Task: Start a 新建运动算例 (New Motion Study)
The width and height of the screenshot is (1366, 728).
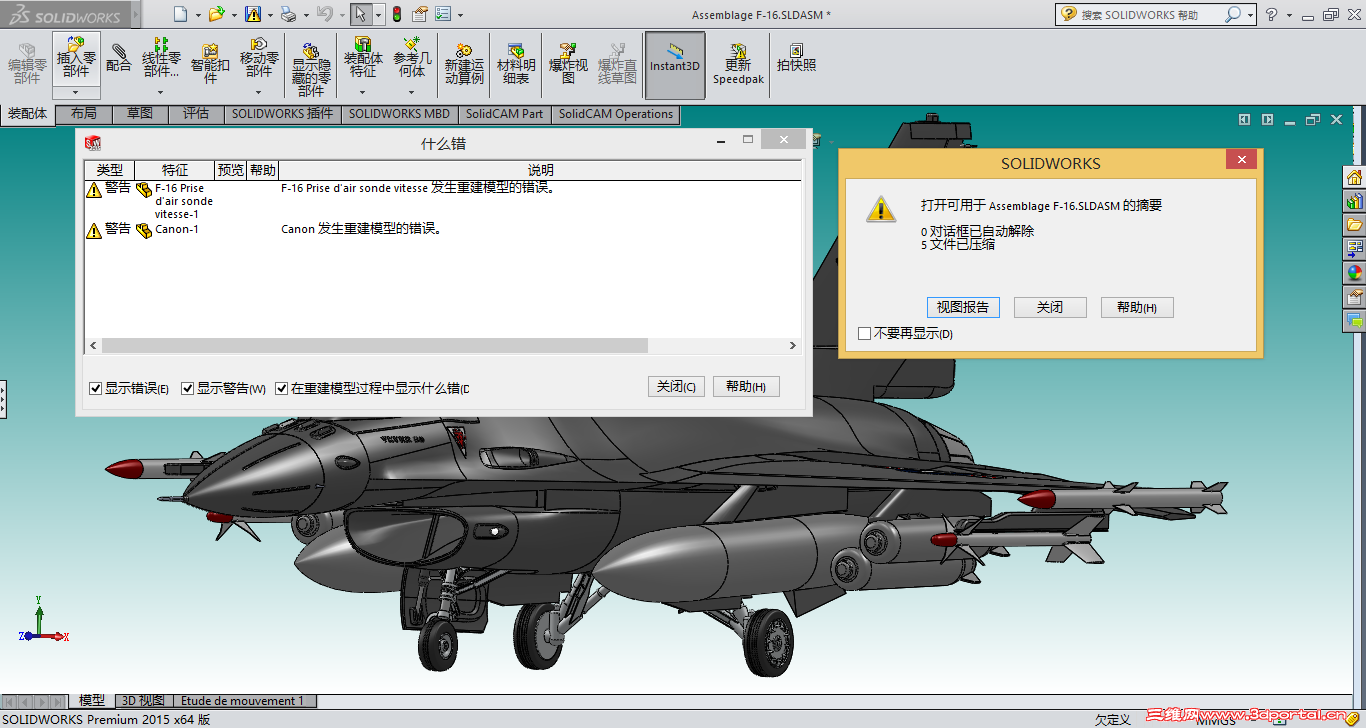Action: (464, 64)
